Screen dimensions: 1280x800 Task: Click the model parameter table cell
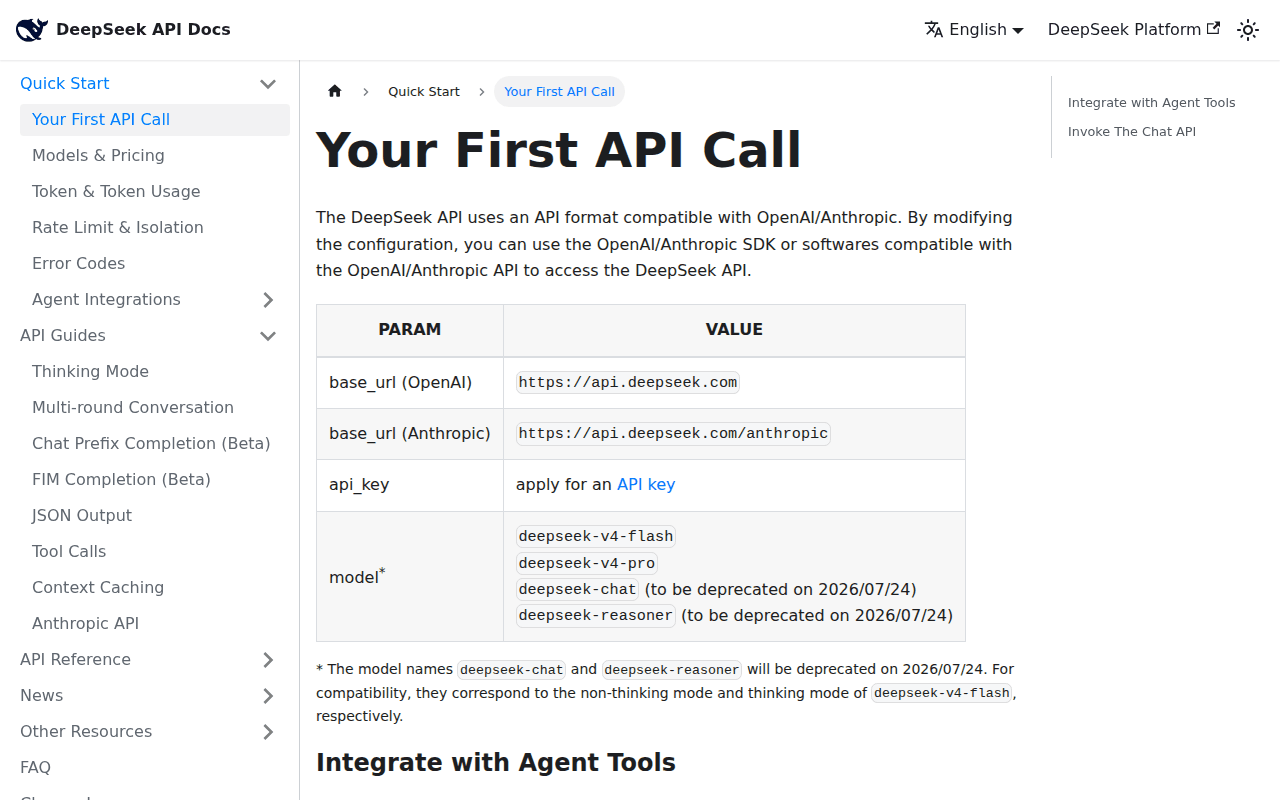pos(410,576)
